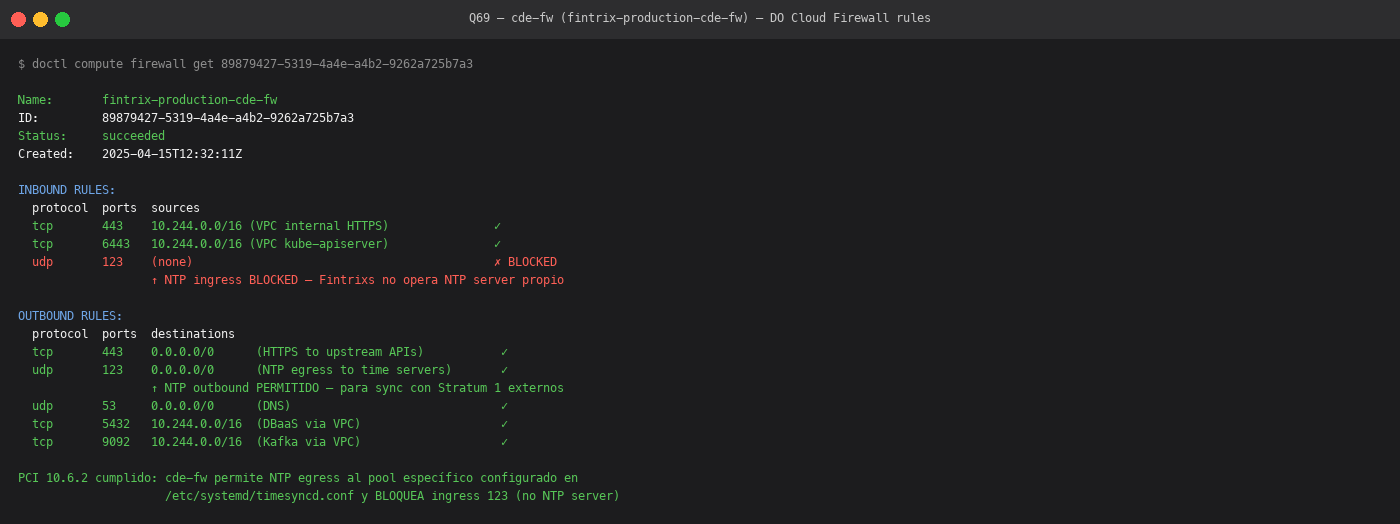The height and width of the screenshot is (524, 1400).
Task: Click the created timestamp 2025-04-15T12:32:11Z
Action: pyautogui.click(x=172, y=154)
